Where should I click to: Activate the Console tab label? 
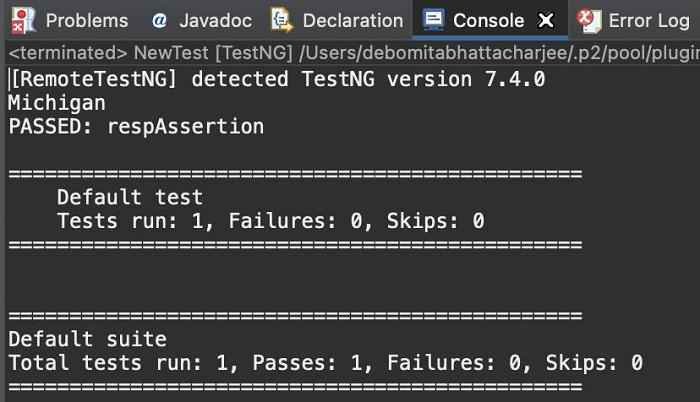[x=488, y=20]
